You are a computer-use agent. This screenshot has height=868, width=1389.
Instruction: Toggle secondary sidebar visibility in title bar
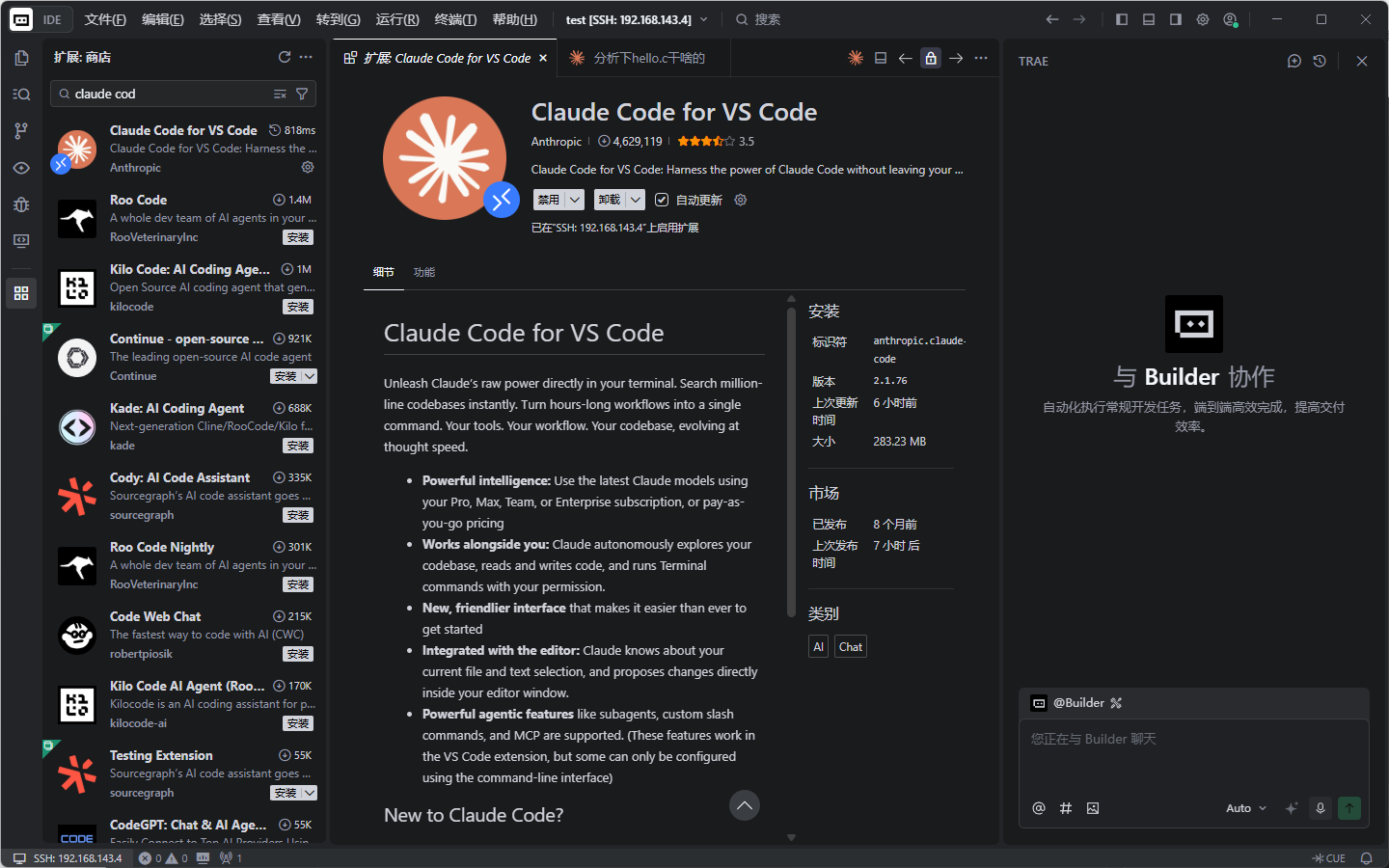point(1176,19)
